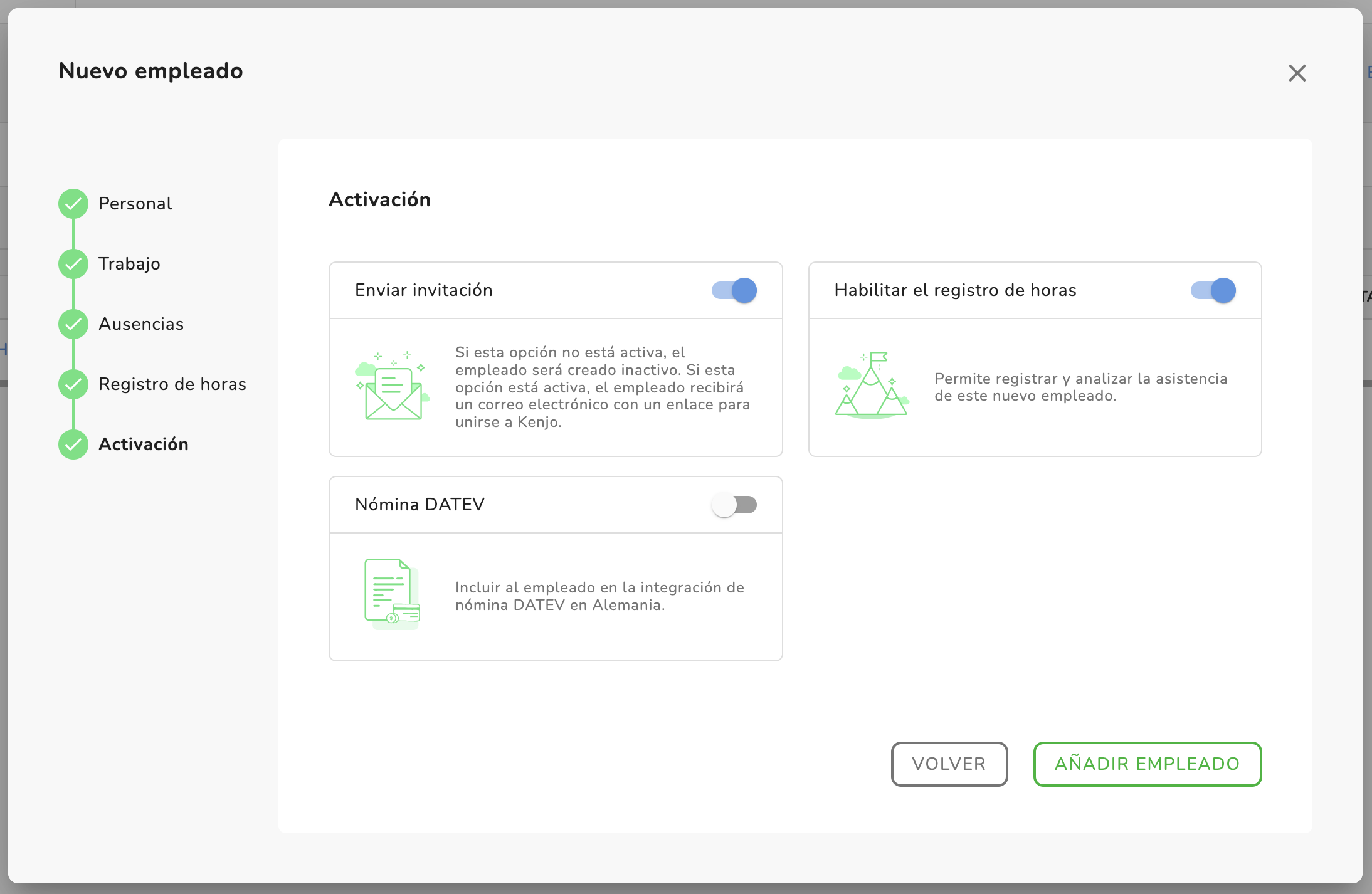1372x894 pixels.
Task: Select the Registro de horas step label
Action: tap(172, 384)
